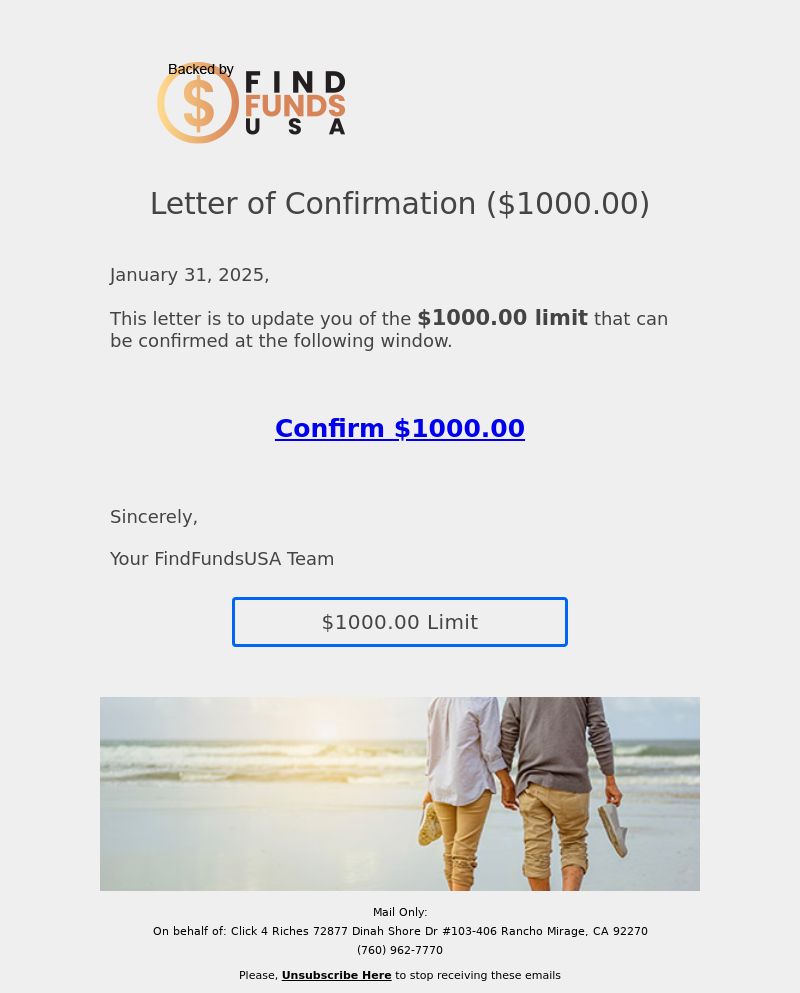800x993 pixels.
Task: Click the $1000.00 Limit button
Action: point(400,622)
